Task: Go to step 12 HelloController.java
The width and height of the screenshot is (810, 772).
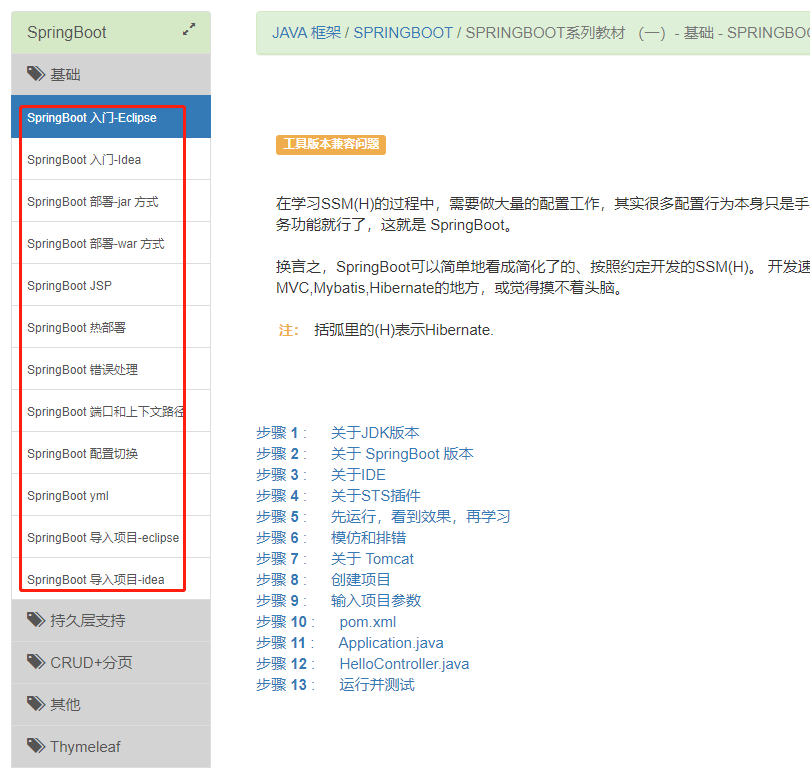Action: coord(404,664)
